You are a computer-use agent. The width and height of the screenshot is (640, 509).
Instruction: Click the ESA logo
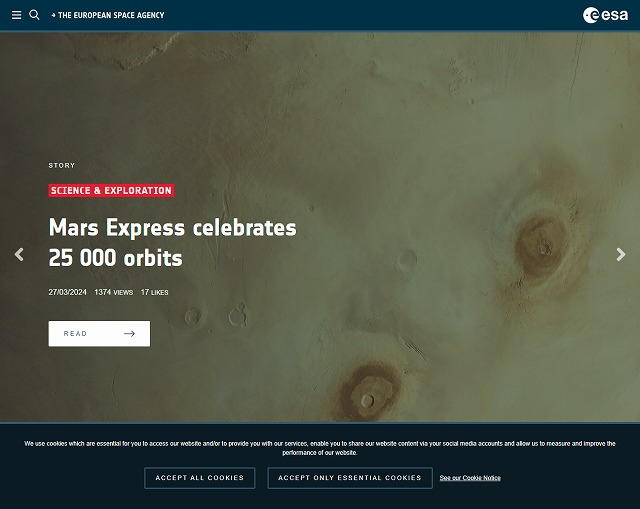(x=605, y=15)
